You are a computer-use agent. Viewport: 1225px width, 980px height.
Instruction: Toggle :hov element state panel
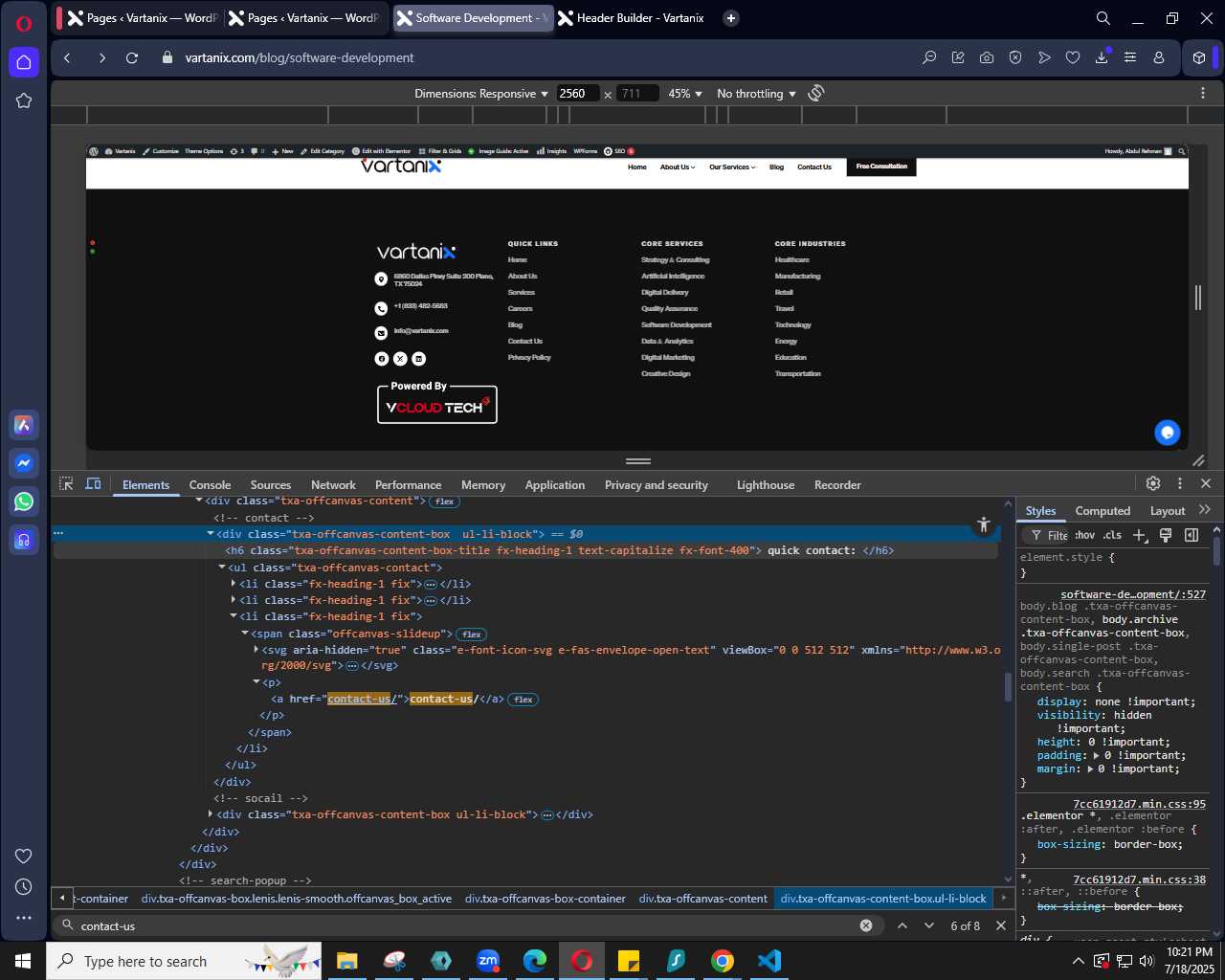(x=1084, y=535)
